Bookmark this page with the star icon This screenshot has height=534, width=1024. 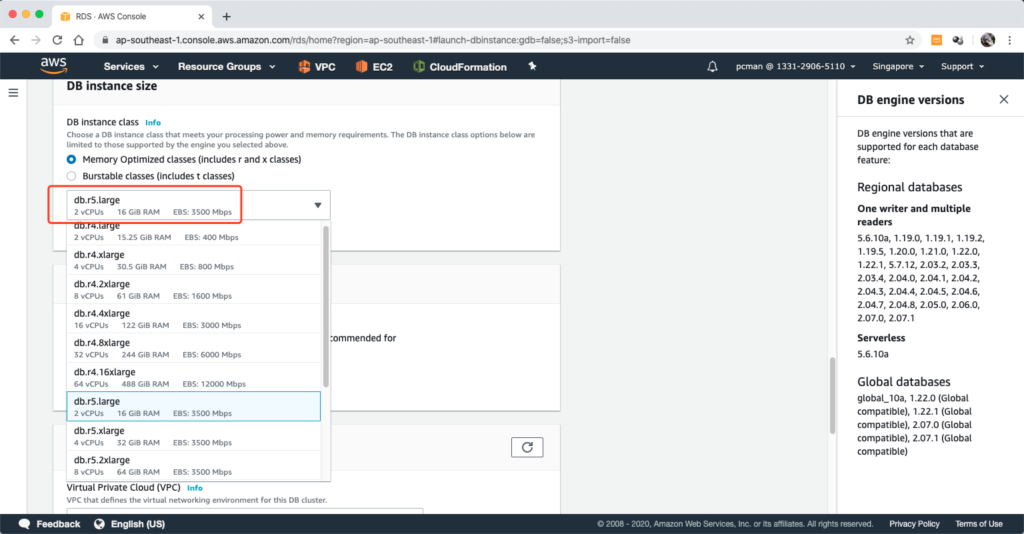(x=909, y=40)
